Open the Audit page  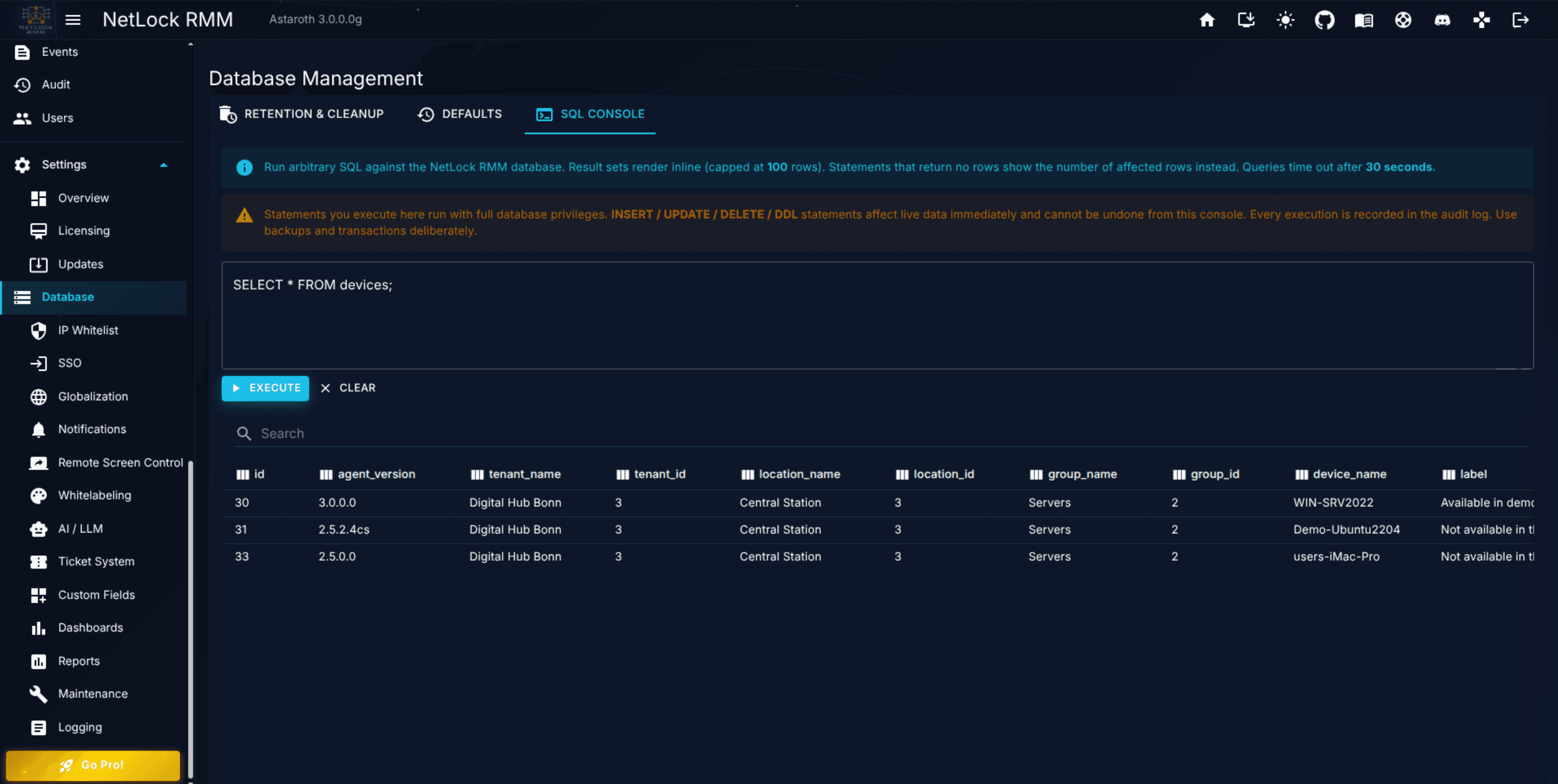coord(94,84)
